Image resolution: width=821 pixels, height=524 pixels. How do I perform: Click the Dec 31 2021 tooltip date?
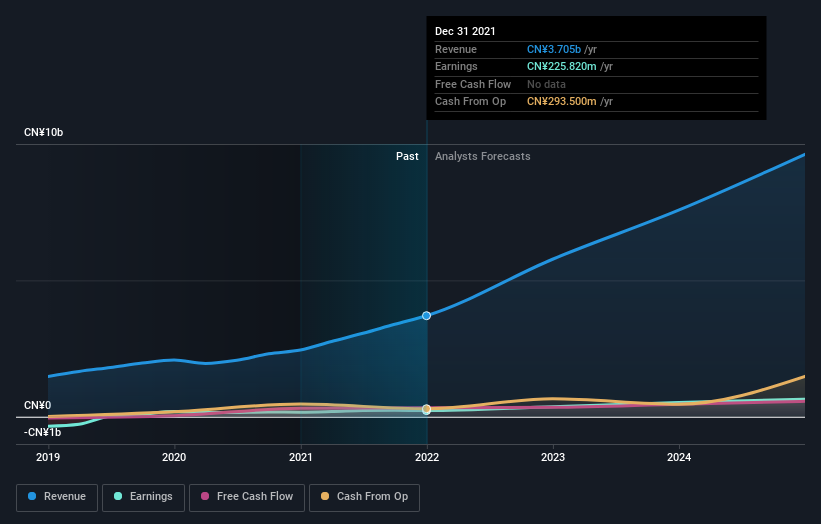pyautogui.click(x=465, y=31)
